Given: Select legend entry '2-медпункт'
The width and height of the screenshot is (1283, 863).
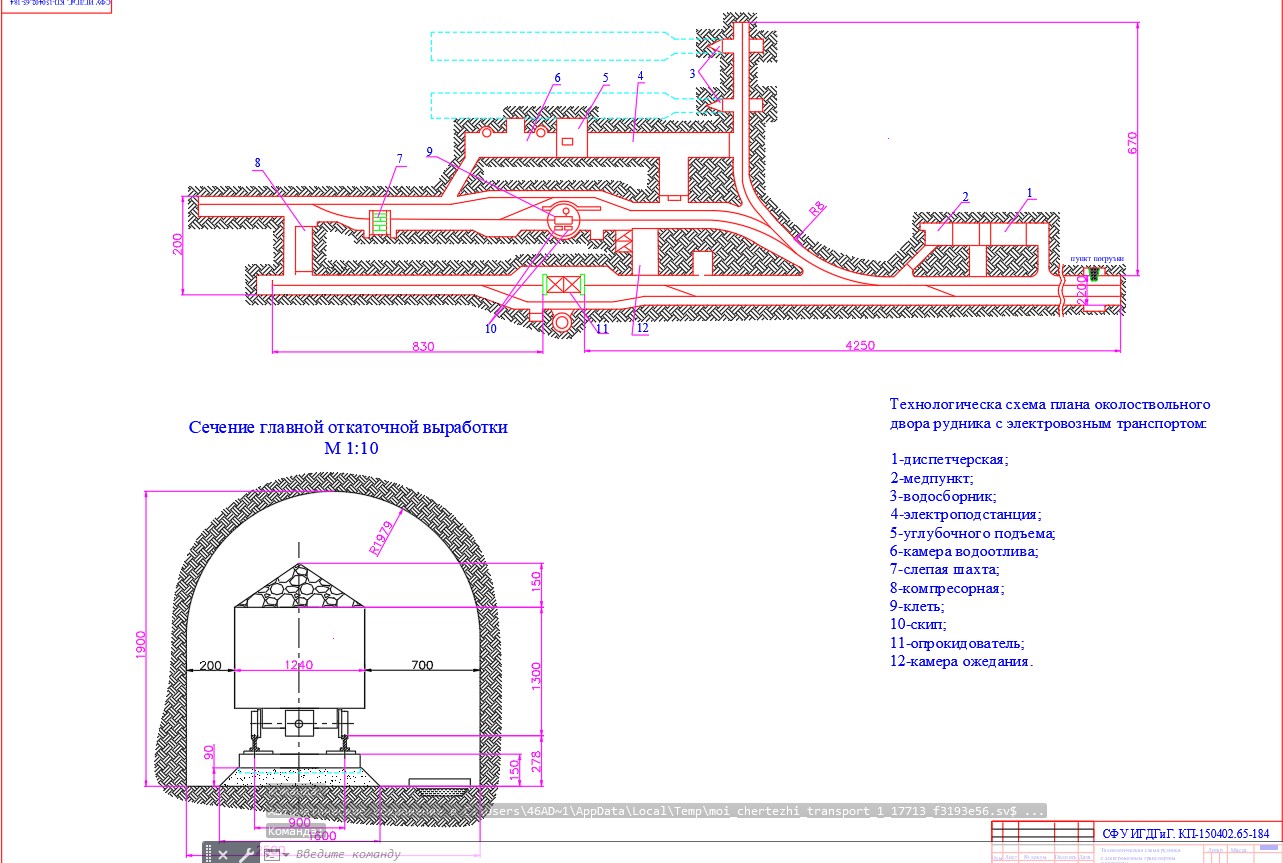Looking at the screenshot, I should (x=931, y=478).
